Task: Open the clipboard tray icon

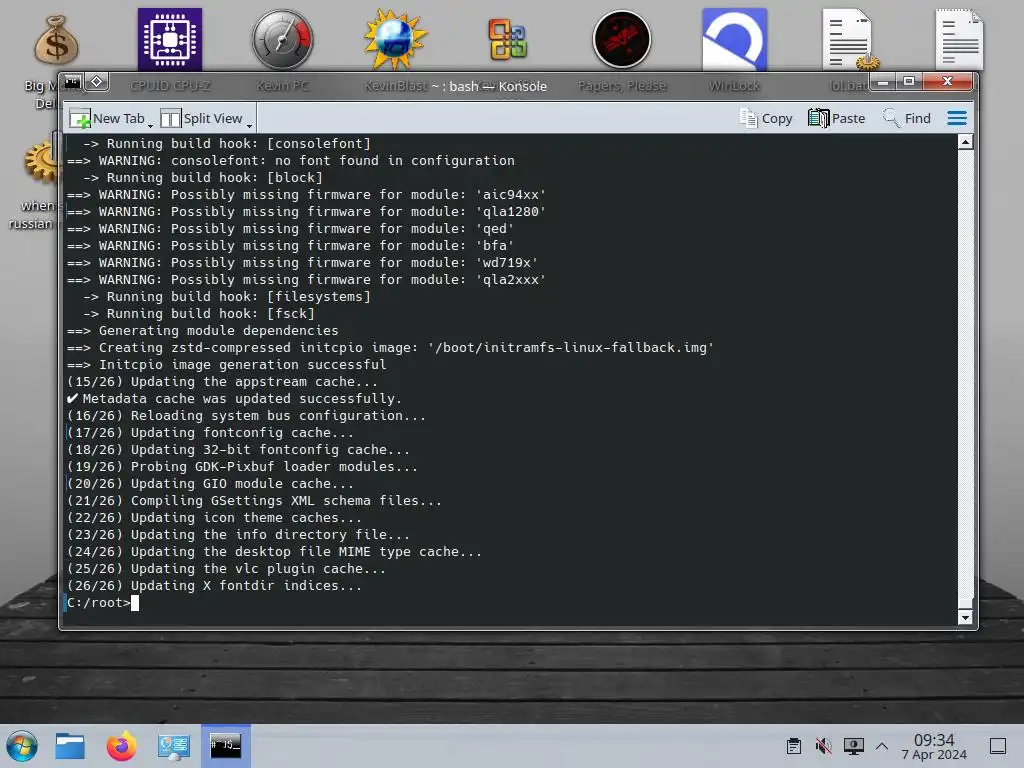Action: [x=793, y=746]
